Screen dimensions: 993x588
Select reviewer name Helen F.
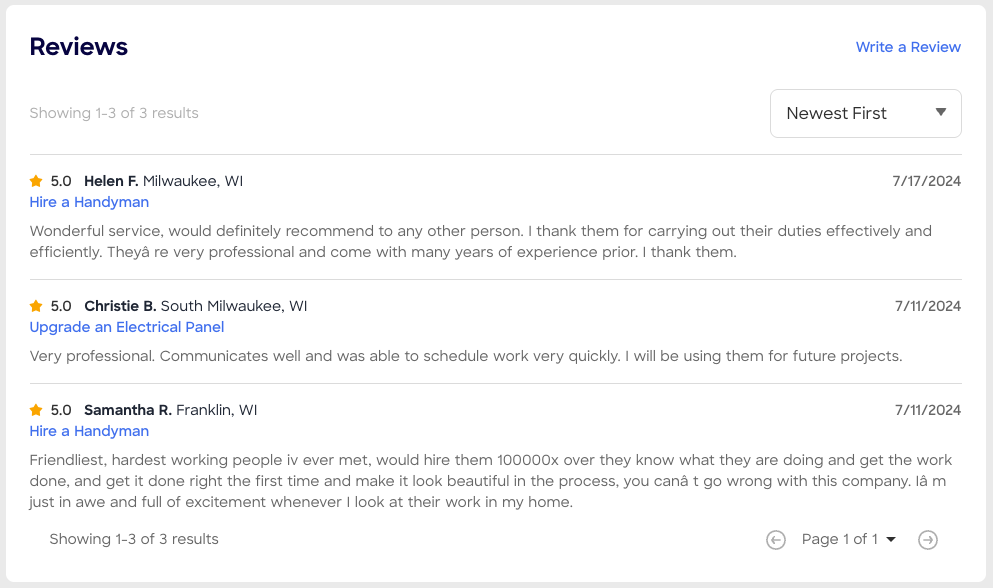[111, 181]
